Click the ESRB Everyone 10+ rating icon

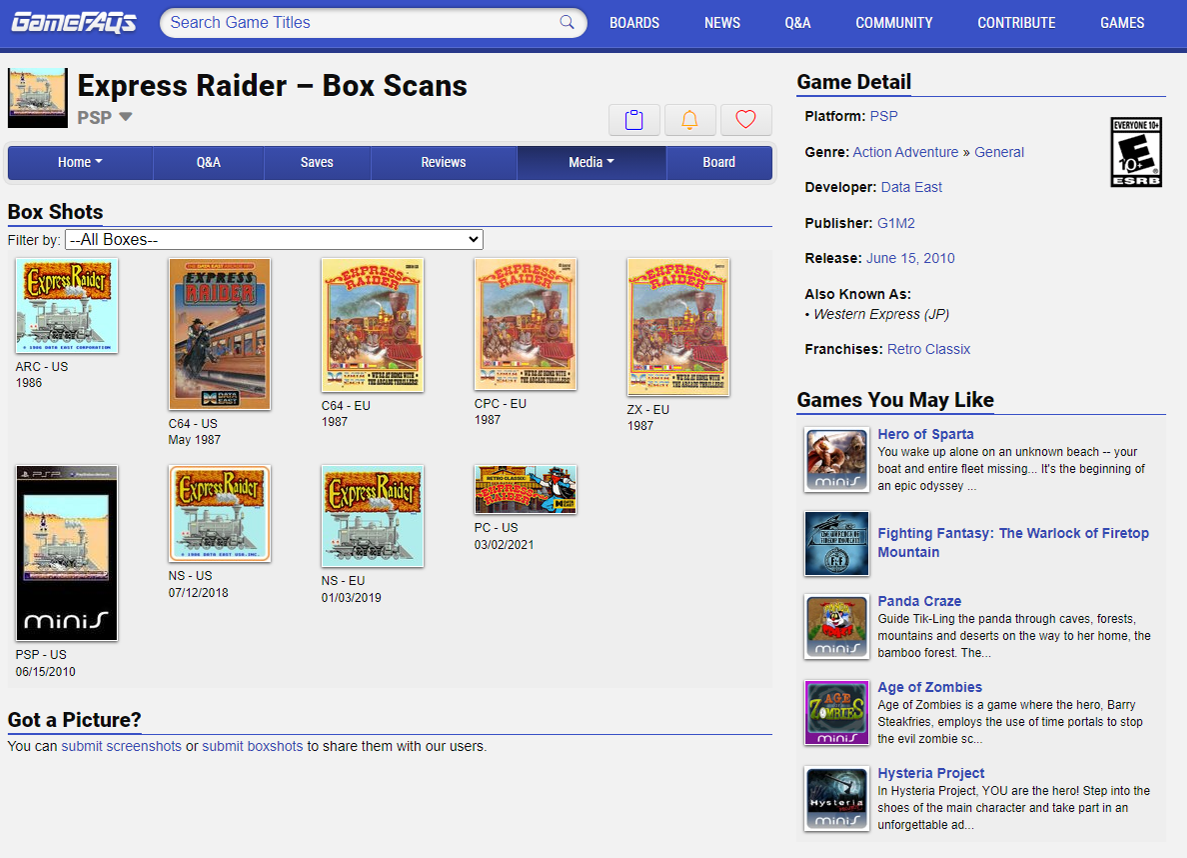coord(1136,152)
